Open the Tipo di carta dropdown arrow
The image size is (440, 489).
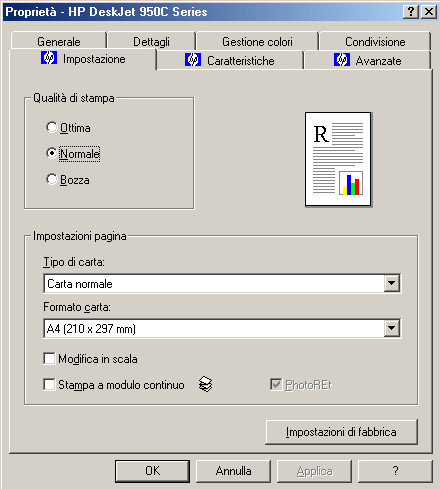(392, 284)
